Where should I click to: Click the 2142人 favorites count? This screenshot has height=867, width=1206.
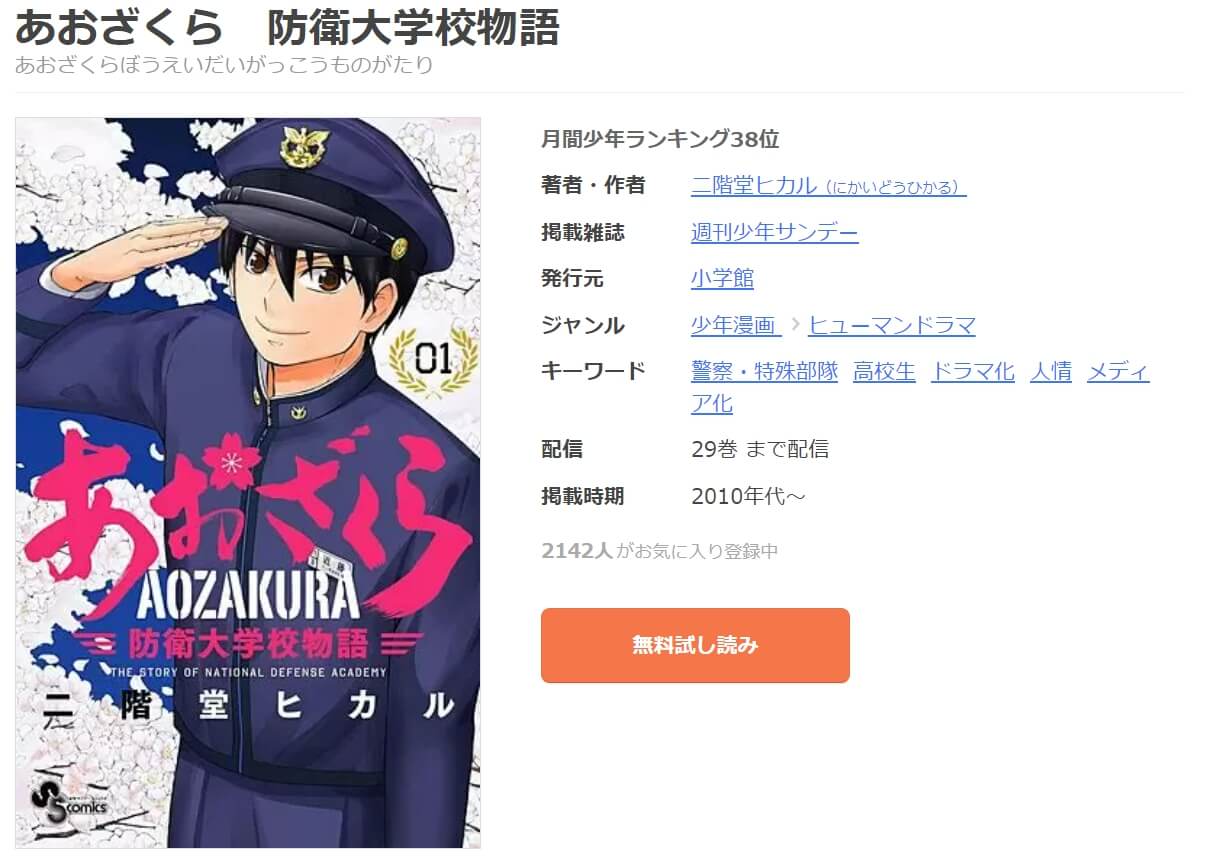pos(576,550)
